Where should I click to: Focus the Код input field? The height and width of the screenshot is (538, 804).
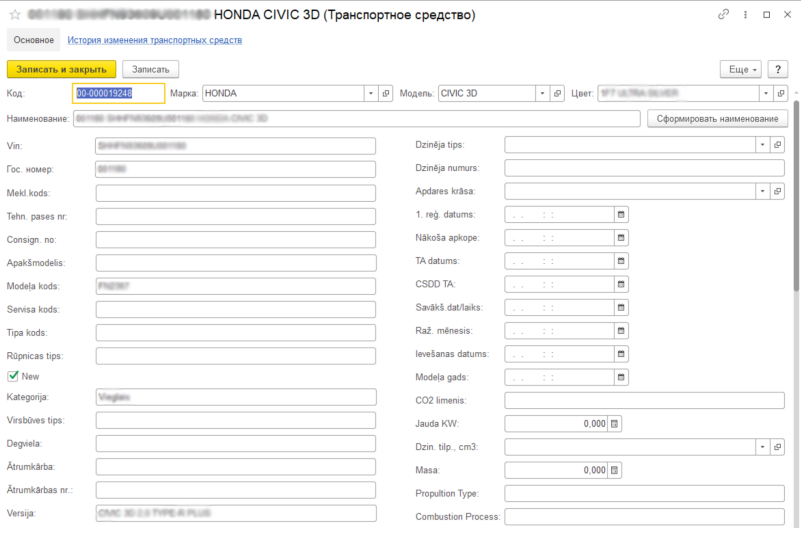pos(118,93)
